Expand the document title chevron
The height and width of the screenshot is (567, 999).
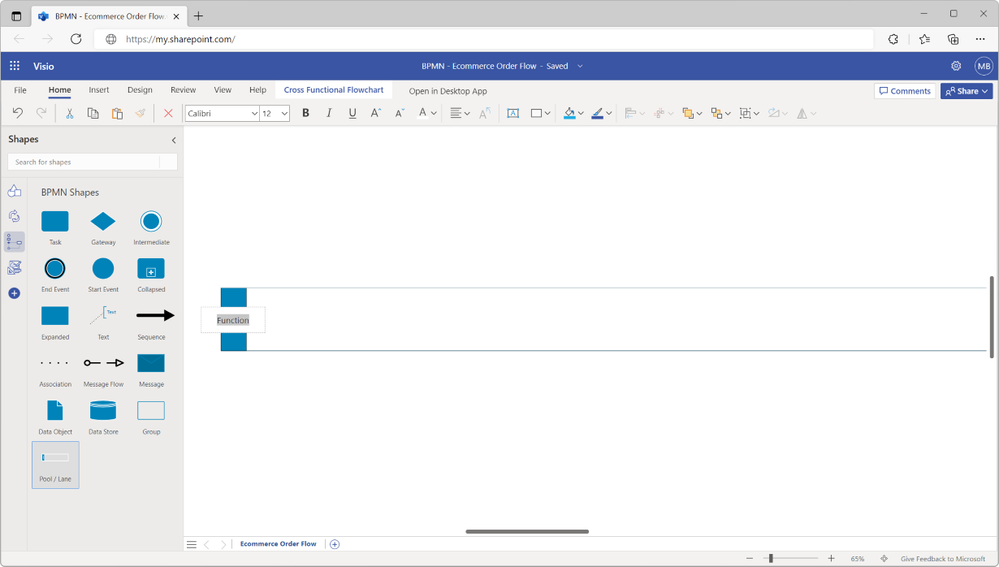tap(580, 66)
